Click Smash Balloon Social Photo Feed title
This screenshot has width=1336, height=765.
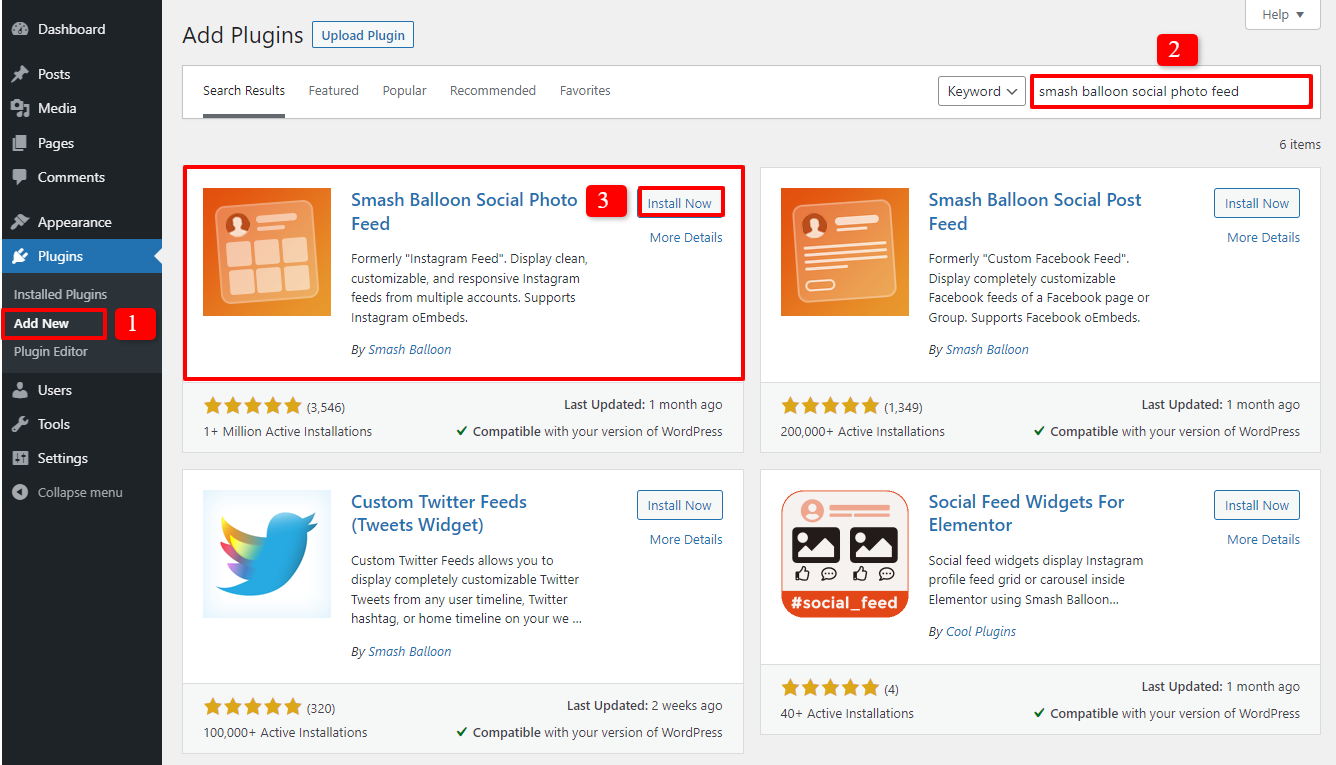464,211
